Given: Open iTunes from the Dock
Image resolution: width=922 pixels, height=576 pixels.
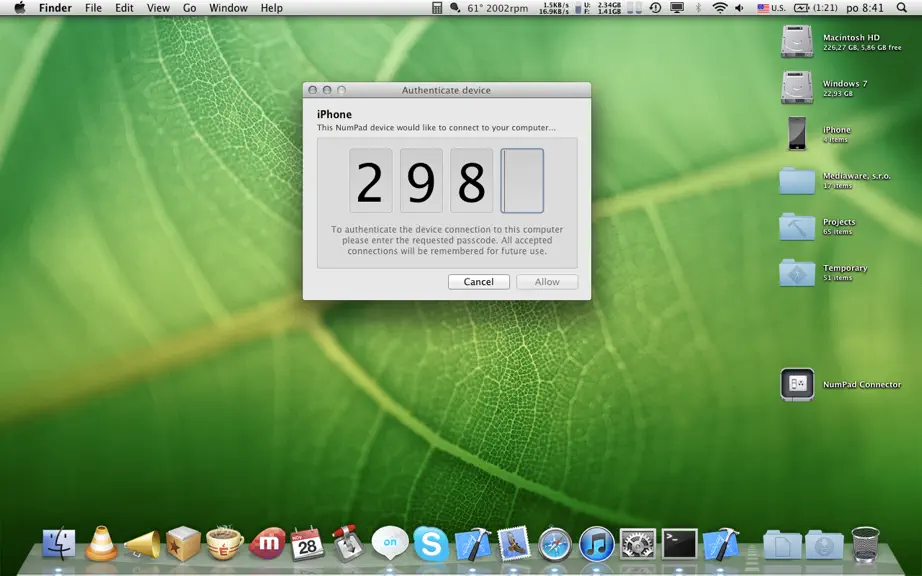Looking at the screenshot, I should tap(596, 544).
